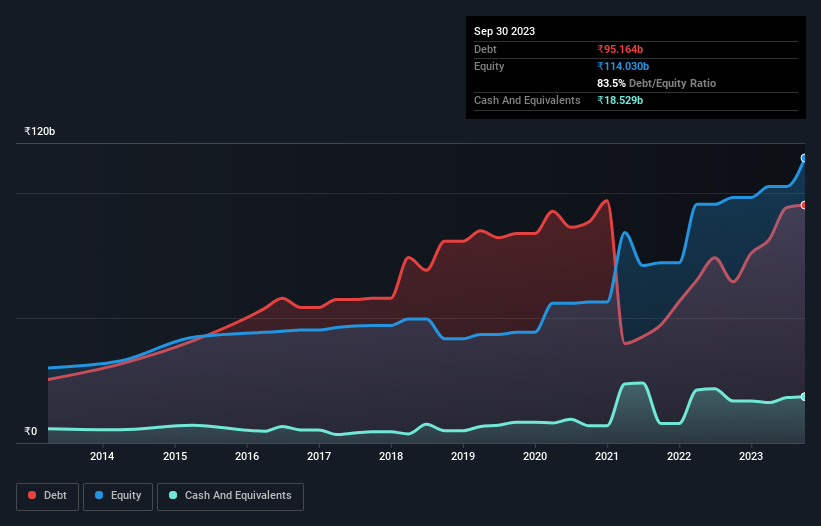Click the 2015 x-axis label

[x=175, y=456]
